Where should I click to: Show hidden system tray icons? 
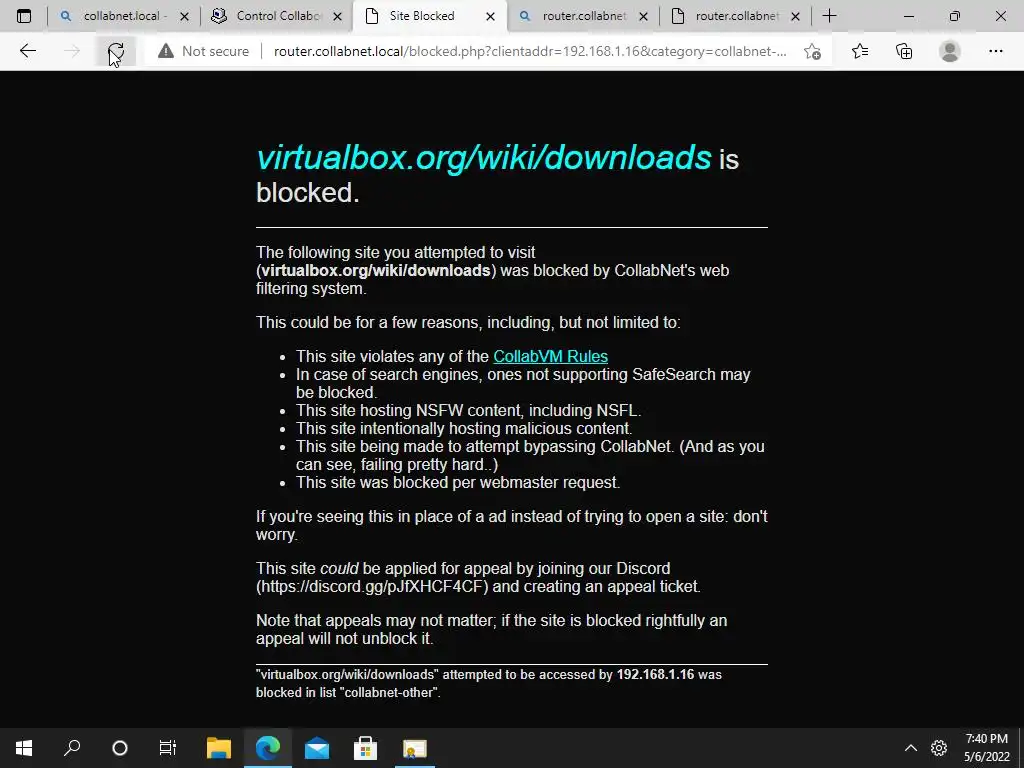point(910,748)
